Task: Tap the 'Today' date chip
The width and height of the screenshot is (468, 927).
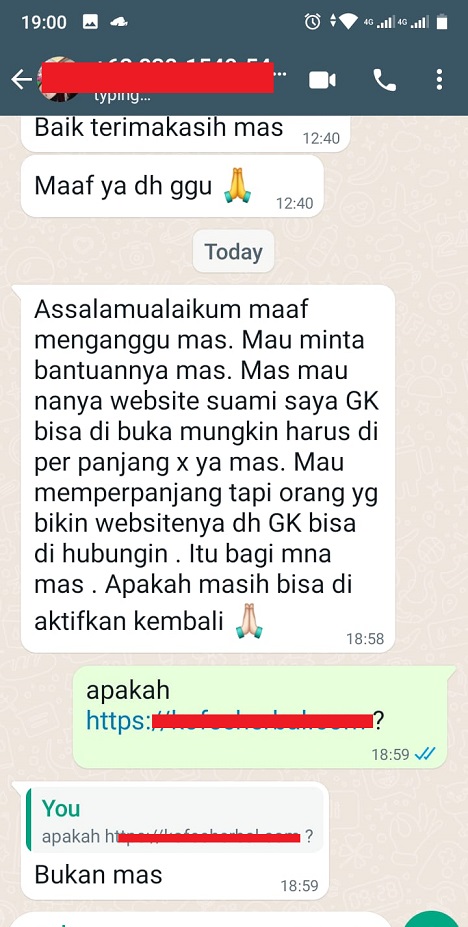Action: [x=233, y=252]
